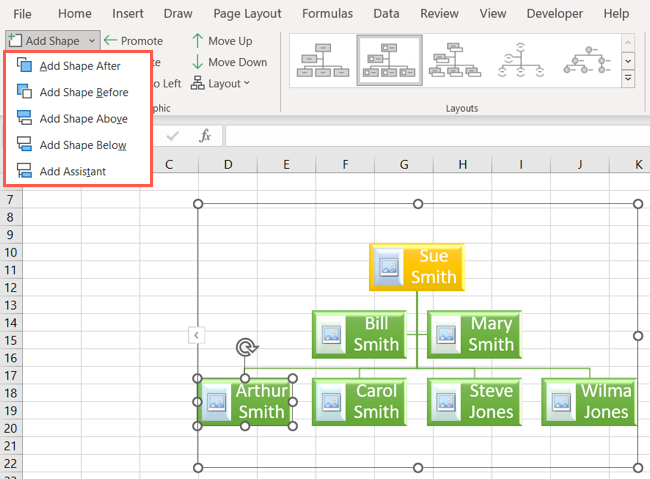Open the SmartArt text pane arrow

click(196, 336)
